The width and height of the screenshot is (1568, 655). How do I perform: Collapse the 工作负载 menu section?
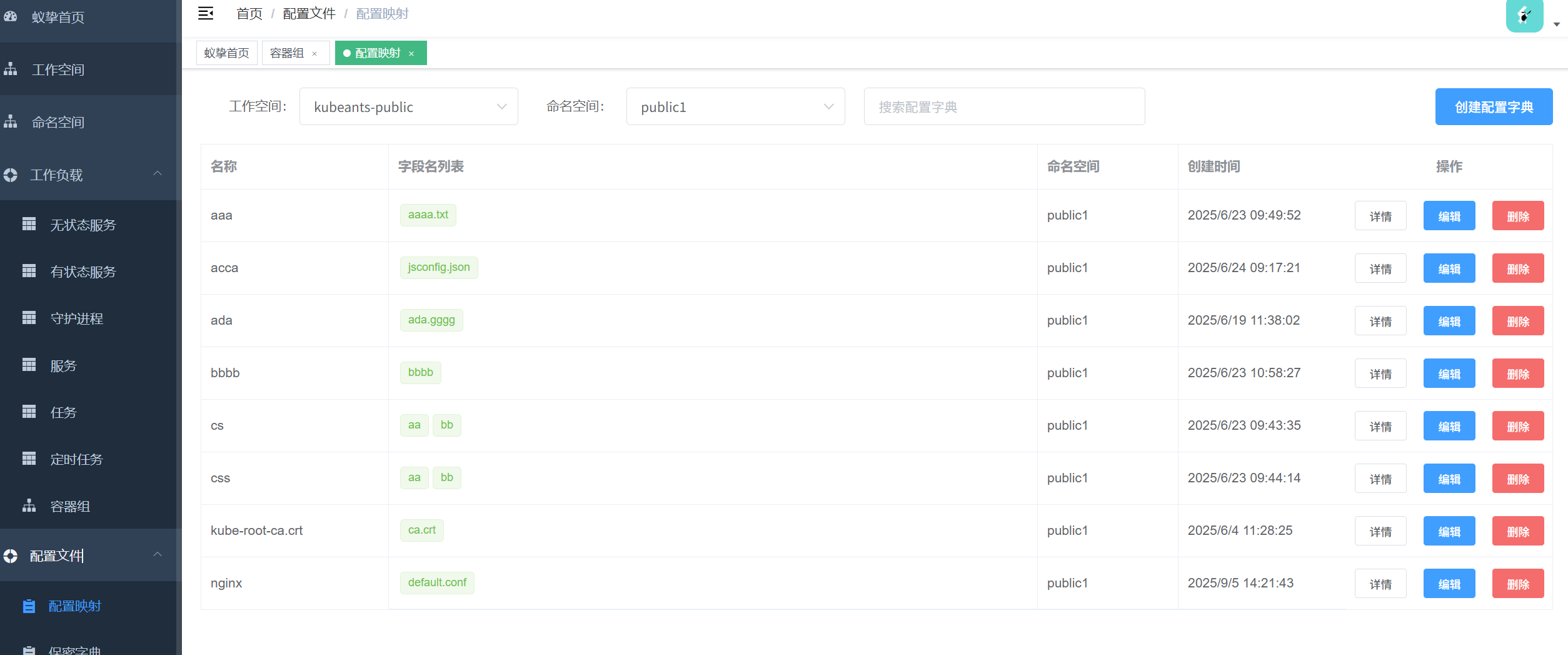pyautogui.click(x=158, y=174)
